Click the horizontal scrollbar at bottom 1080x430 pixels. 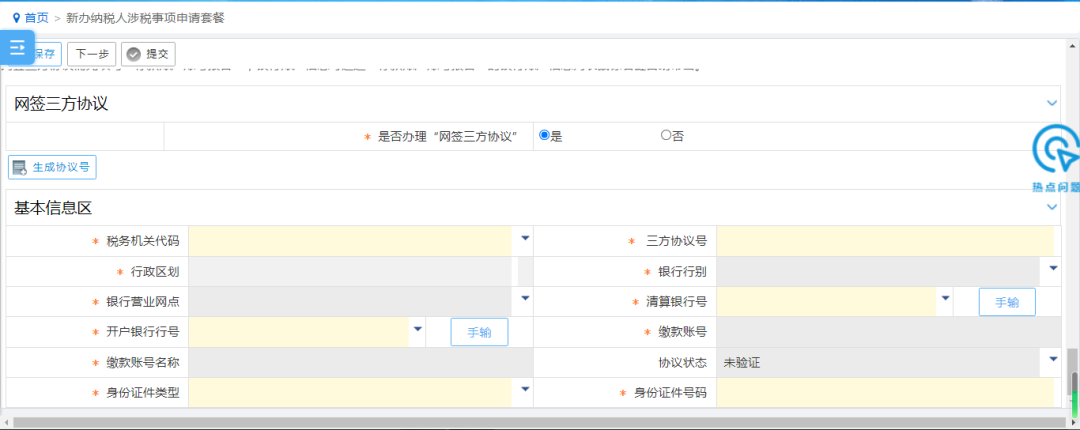[534, 422]
